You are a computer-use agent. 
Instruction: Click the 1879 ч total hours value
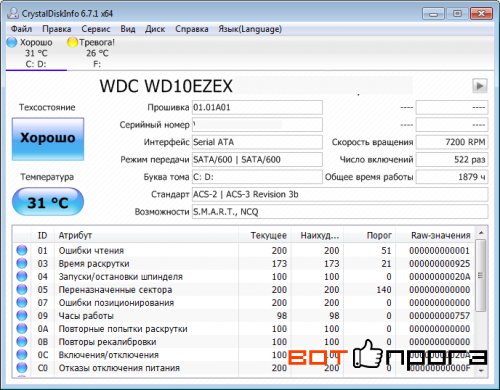tap(452, 177)
